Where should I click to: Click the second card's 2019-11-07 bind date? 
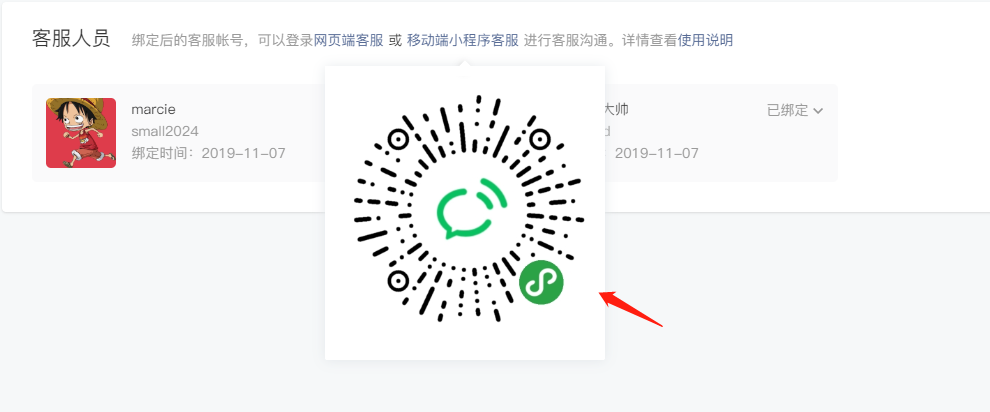[657, 153]
